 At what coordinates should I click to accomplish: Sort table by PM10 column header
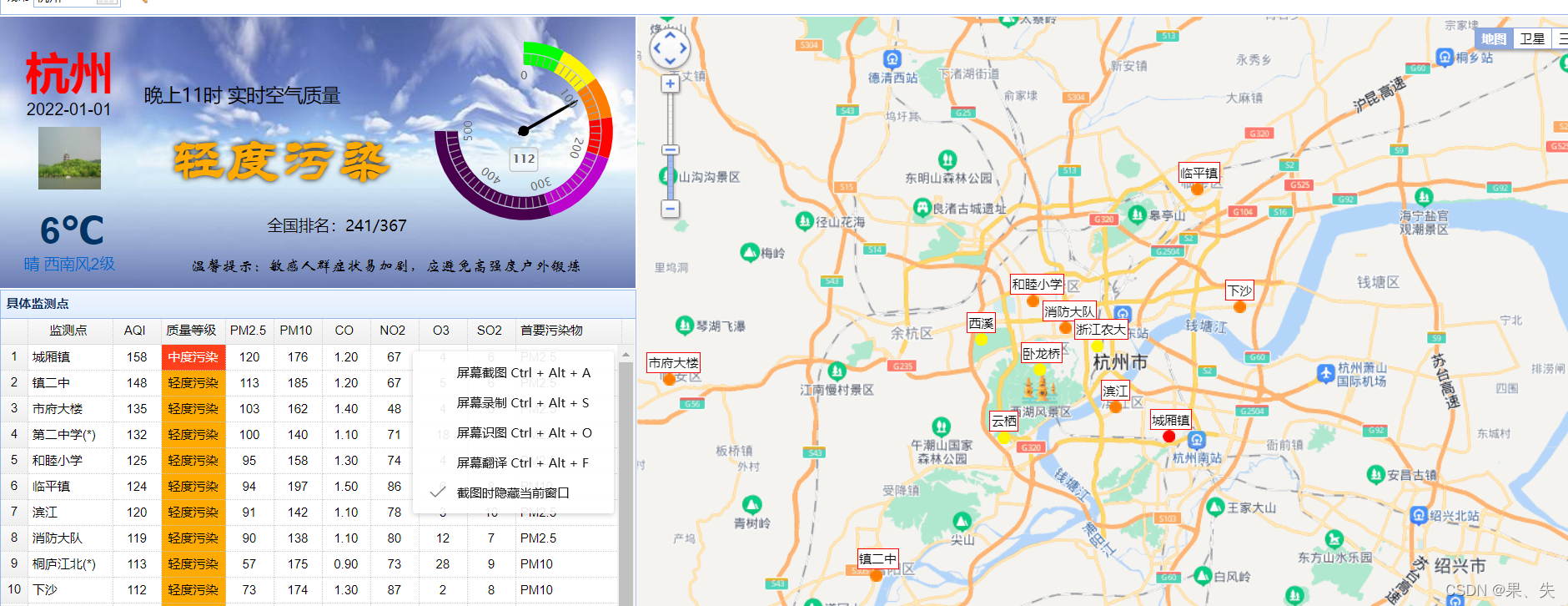(296, 331)
